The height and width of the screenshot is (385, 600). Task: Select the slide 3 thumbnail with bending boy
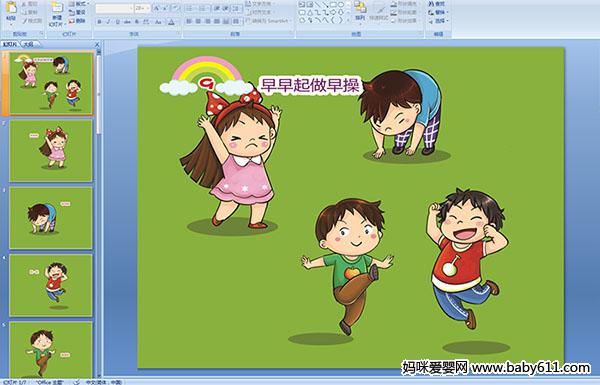click(51, 218)
